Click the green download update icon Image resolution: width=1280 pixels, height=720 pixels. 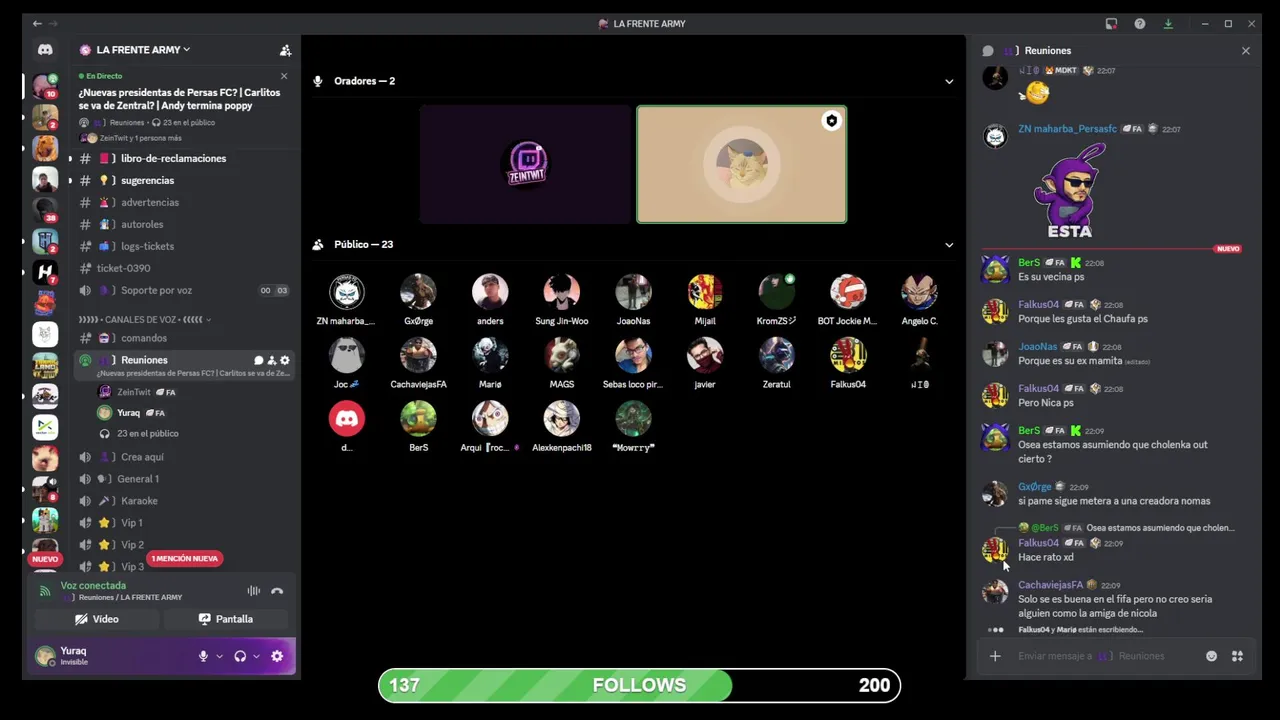coord(1168,24)
